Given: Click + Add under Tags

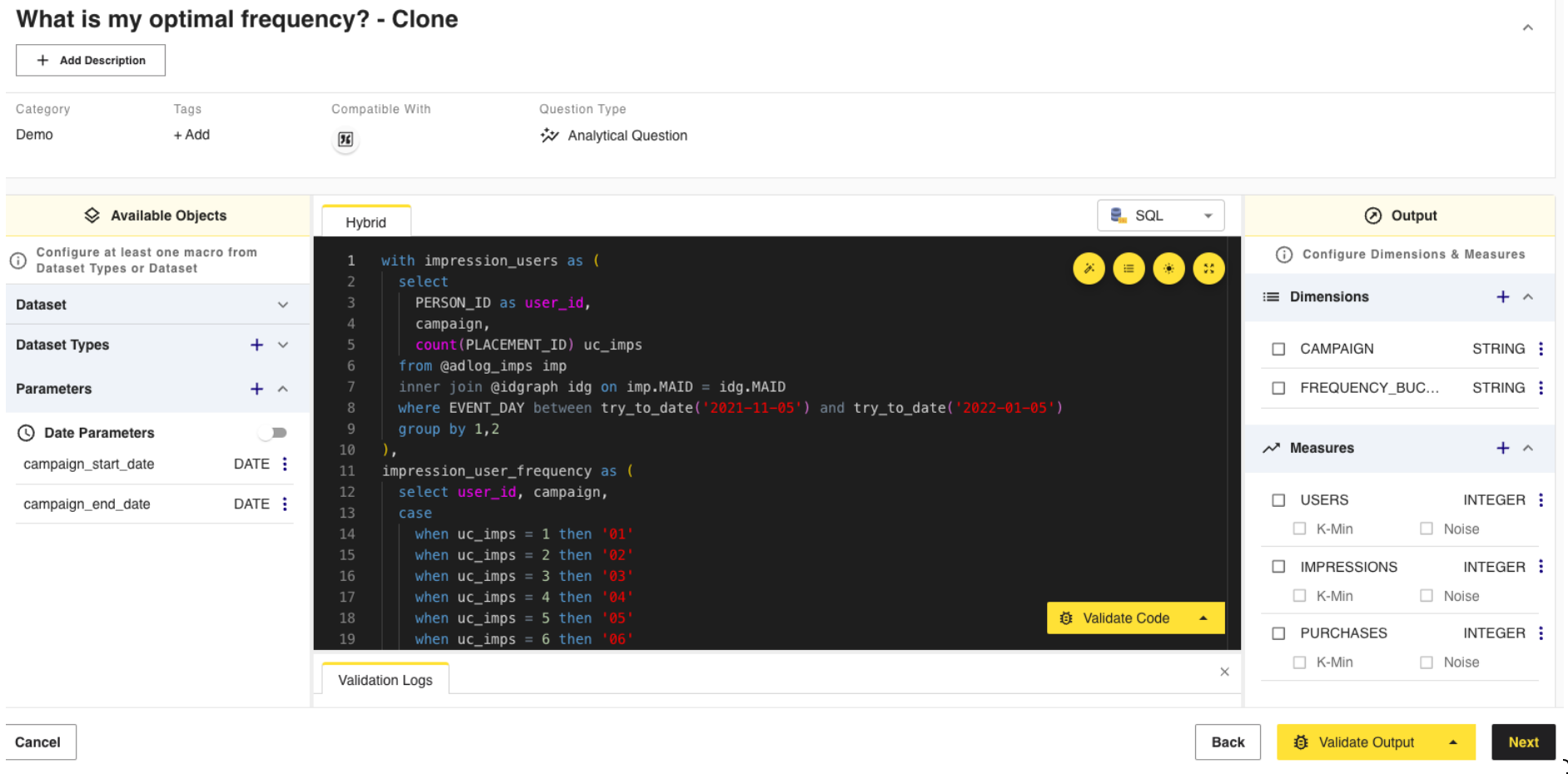Looking at the screenshot, I should (x=191, y=135).
